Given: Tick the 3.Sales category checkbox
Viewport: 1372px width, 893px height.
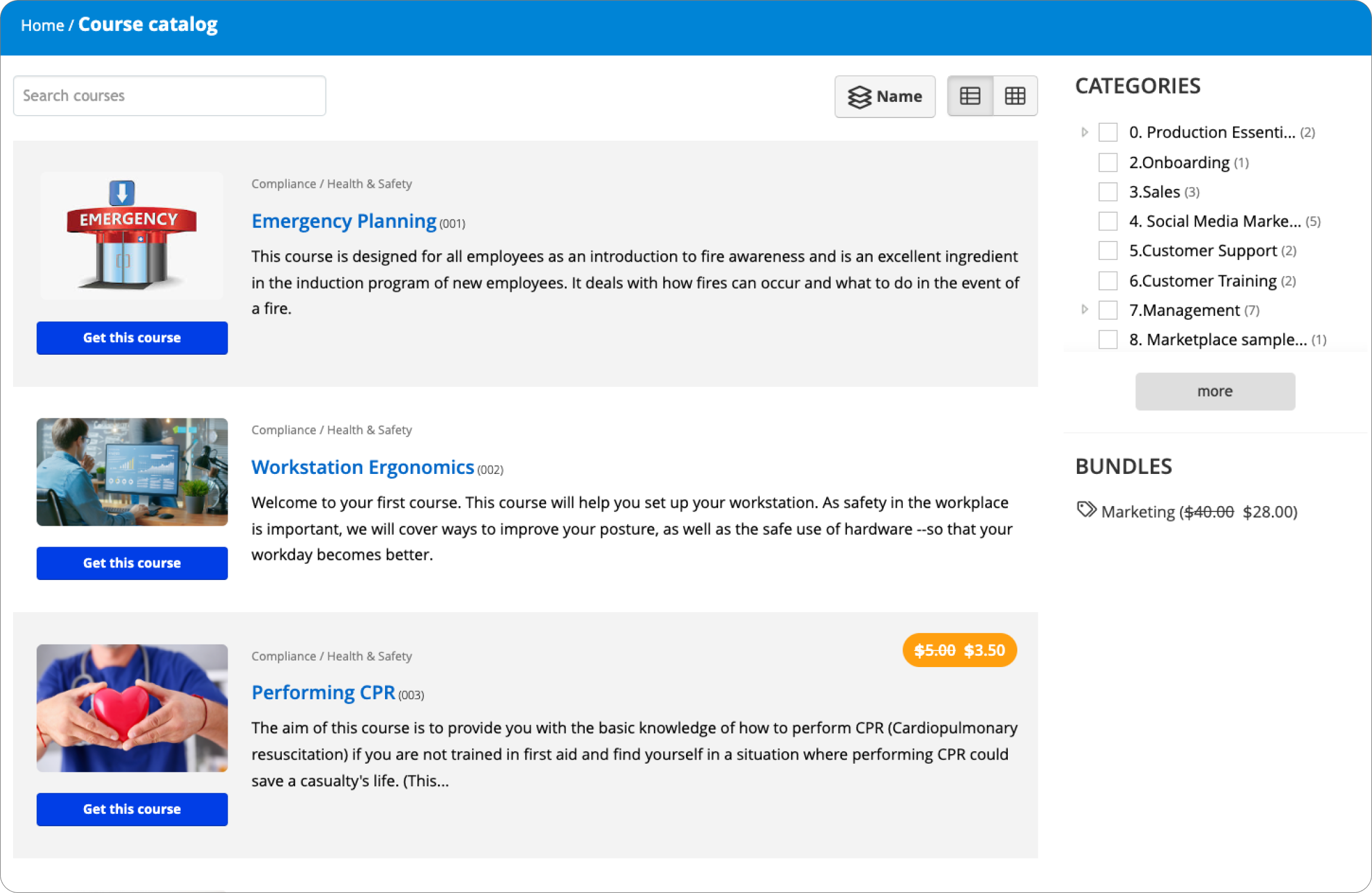Looking at the screenshot, I should pos(1108,192).
